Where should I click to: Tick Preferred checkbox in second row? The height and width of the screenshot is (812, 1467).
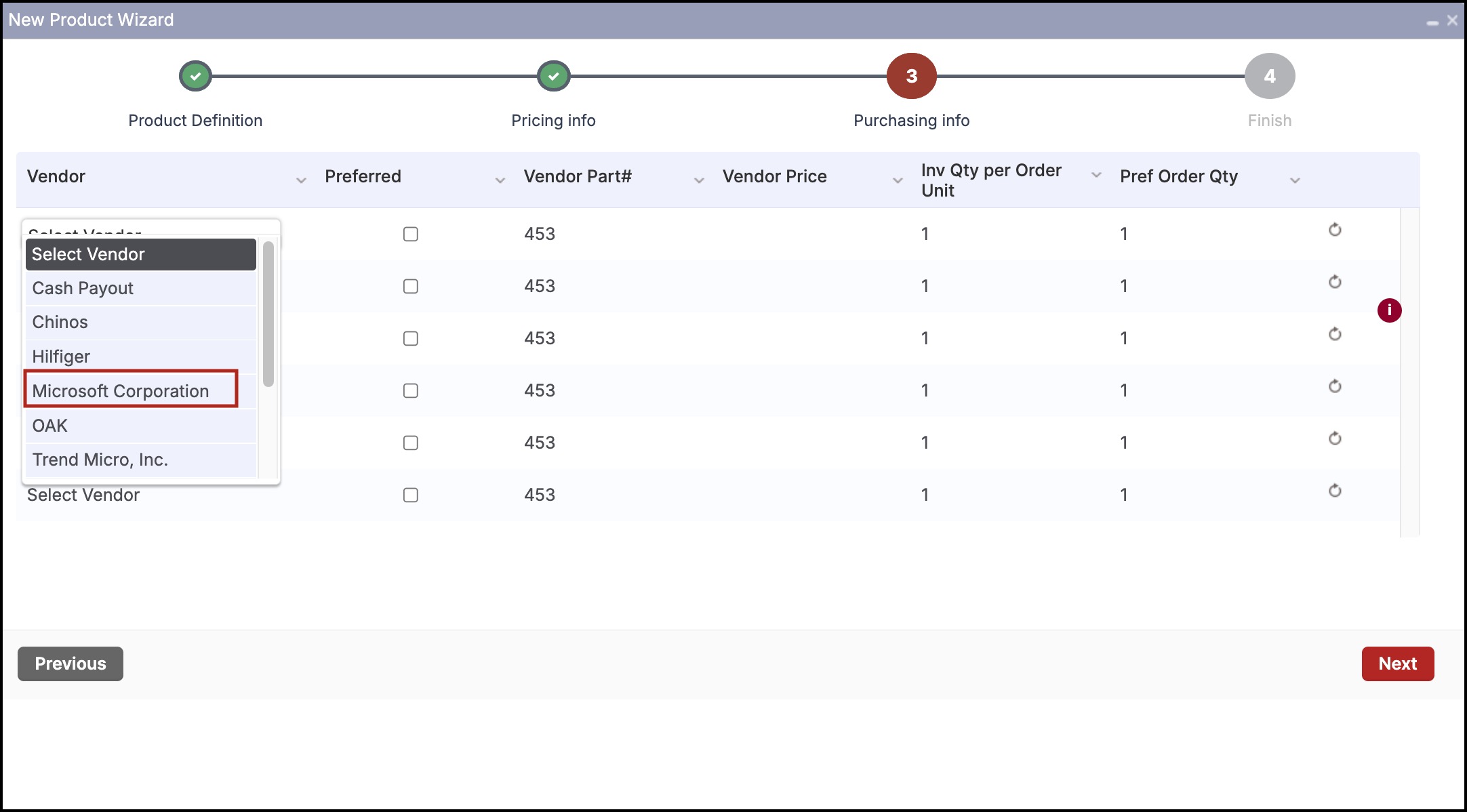coord(410,286)
